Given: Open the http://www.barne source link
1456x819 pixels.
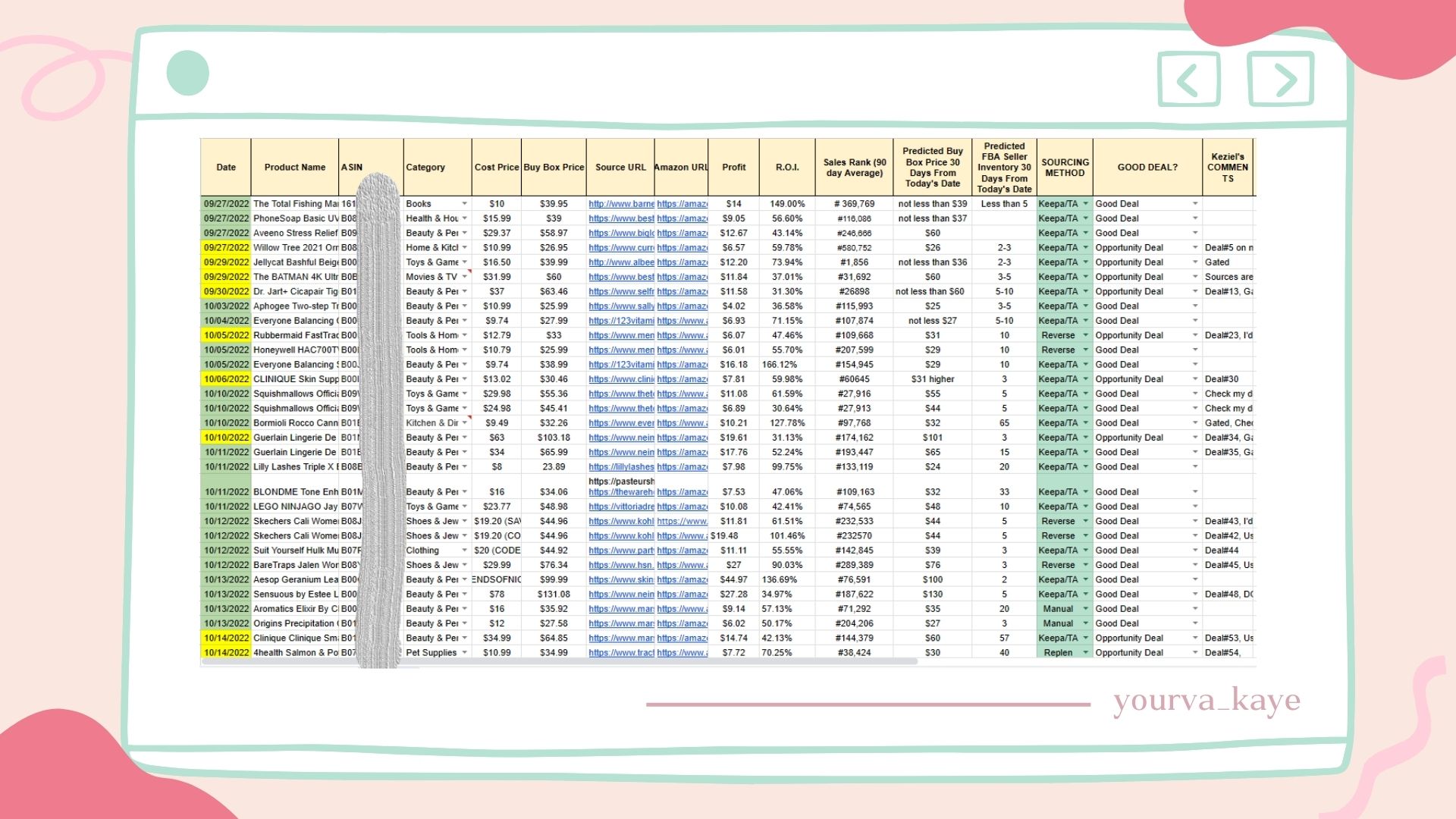Looking at the screenshot, I should 621,204.
